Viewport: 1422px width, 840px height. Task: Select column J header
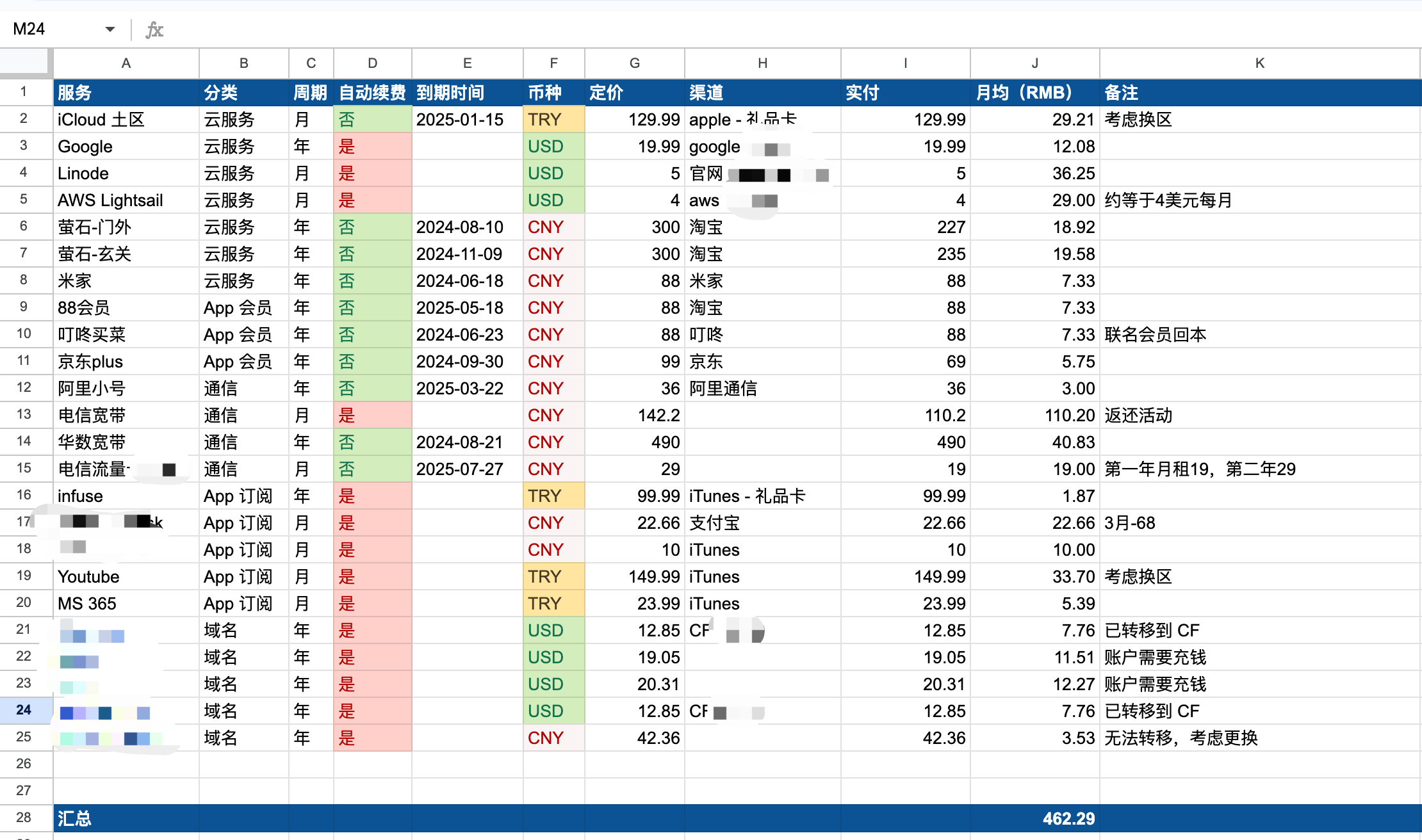[1035, 63]
